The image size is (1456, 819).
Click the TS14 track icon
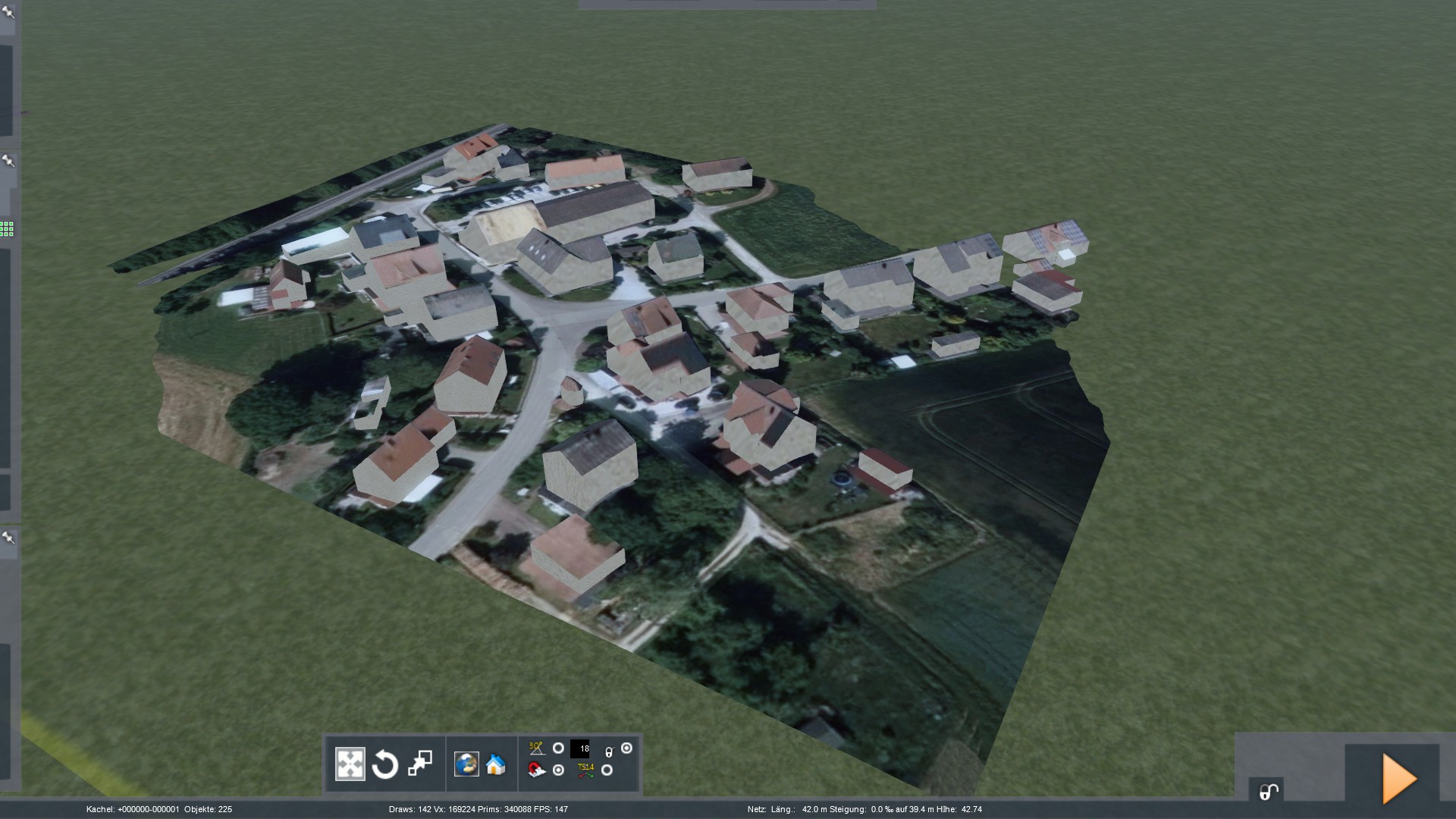point(585,770)
